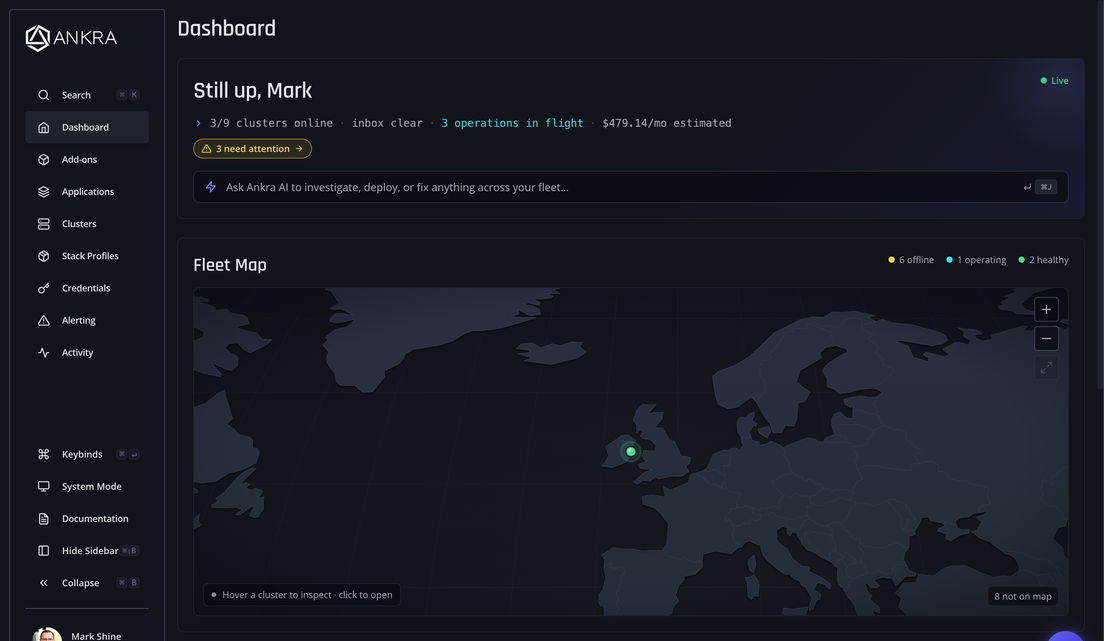Click the Hide Sidebar panel icon
Screen dimensions: 1104x641
click(x=44, y=551)
